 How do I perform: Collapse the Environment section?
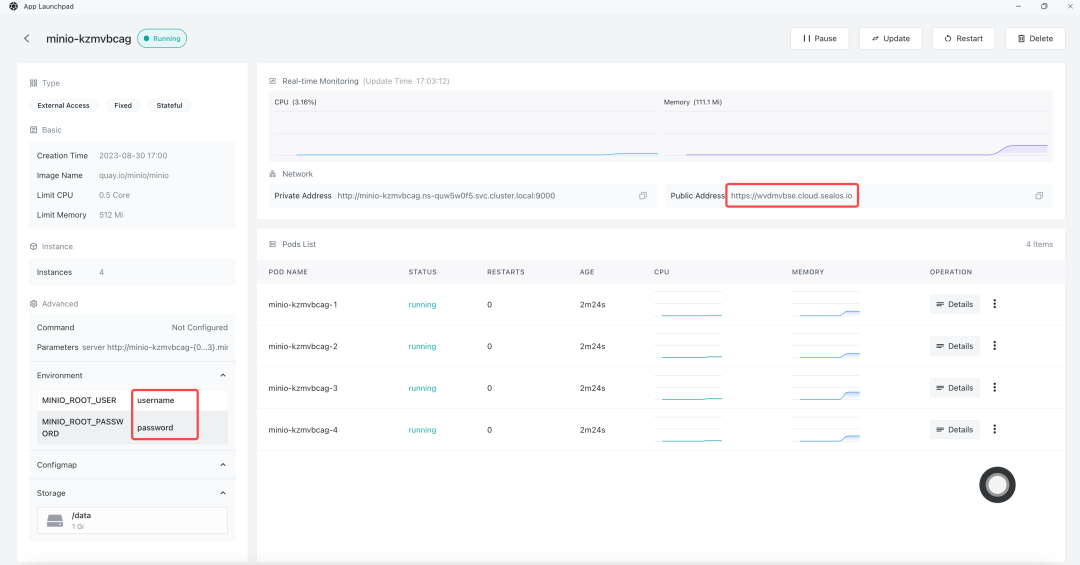point(222,376)
